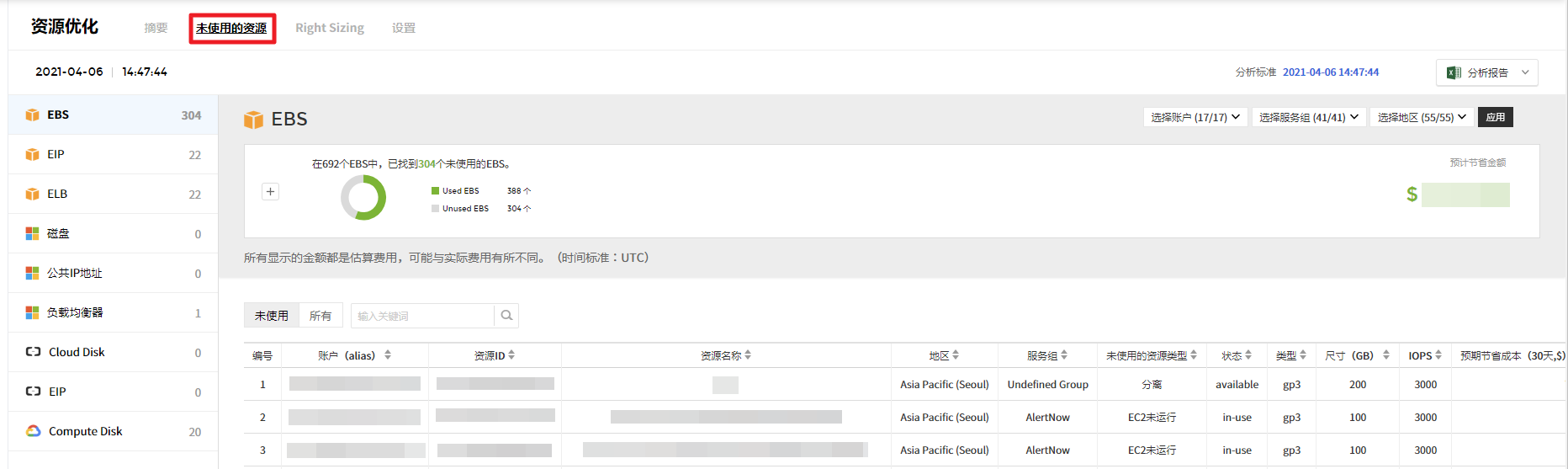Switch filter to 未使用 resources
1568x469 pixels.
271,316
